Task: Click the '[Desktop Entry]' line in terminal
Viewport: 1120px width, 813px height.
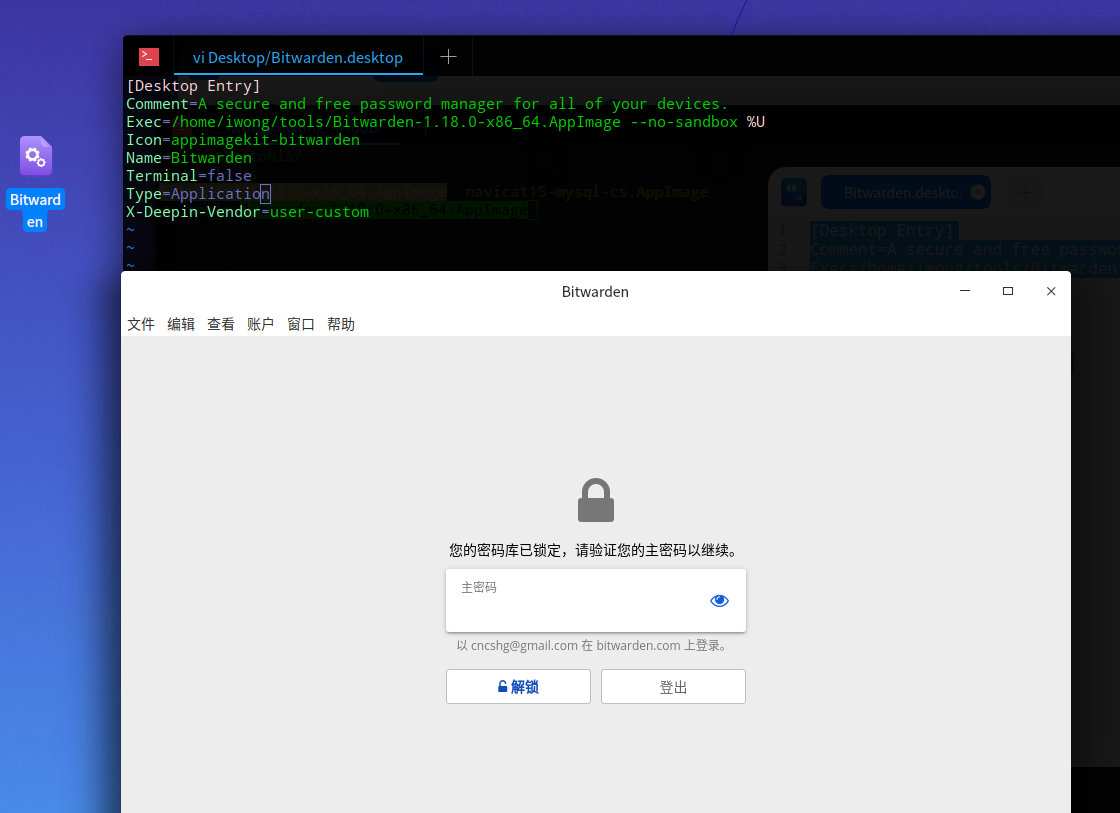Action: point(194,86)
